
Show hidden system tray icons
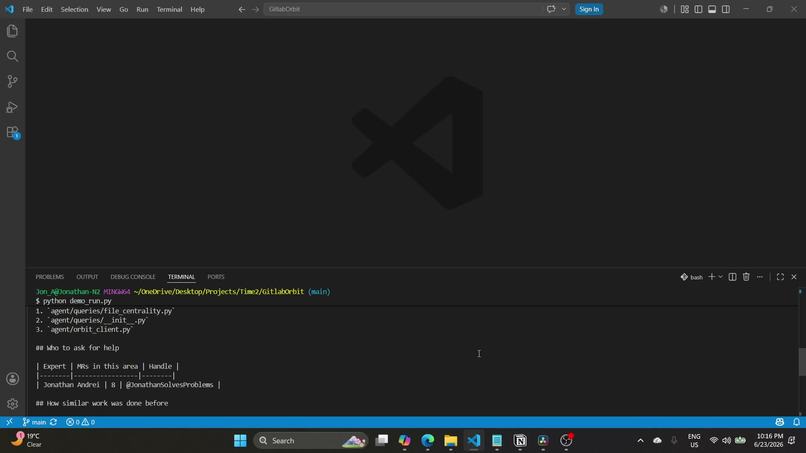(640, 441)
